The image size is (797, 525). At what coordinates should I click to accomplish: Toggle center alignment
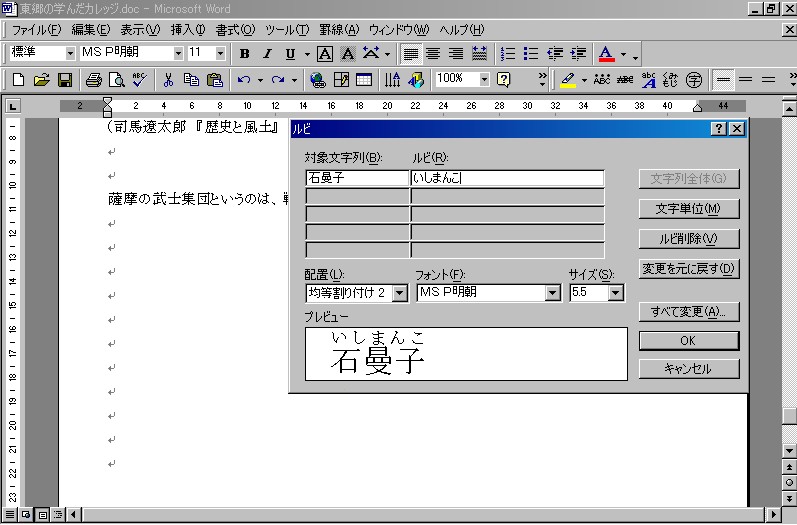(433, 53)
